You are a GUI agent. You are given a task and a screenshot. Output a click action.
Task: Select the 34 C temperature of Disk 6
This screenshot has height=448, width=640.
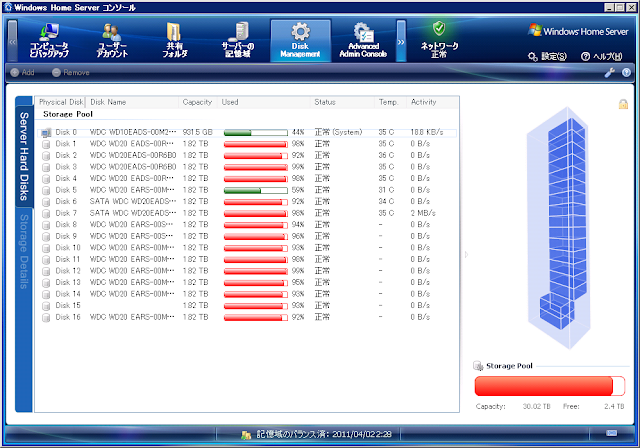[x=386, y=201]
